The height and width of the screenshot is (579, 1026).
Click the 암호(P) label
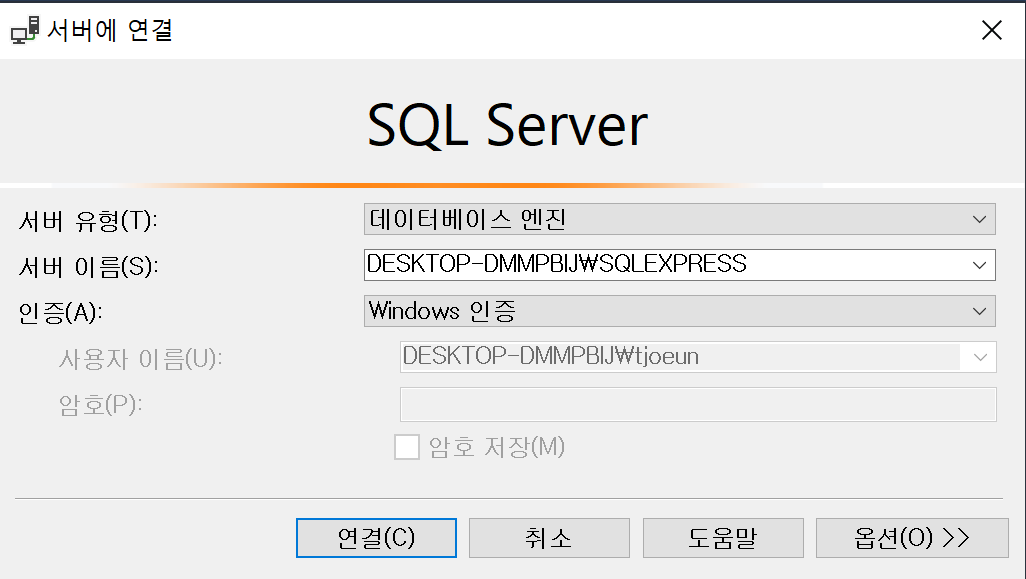tap(100, 405)
